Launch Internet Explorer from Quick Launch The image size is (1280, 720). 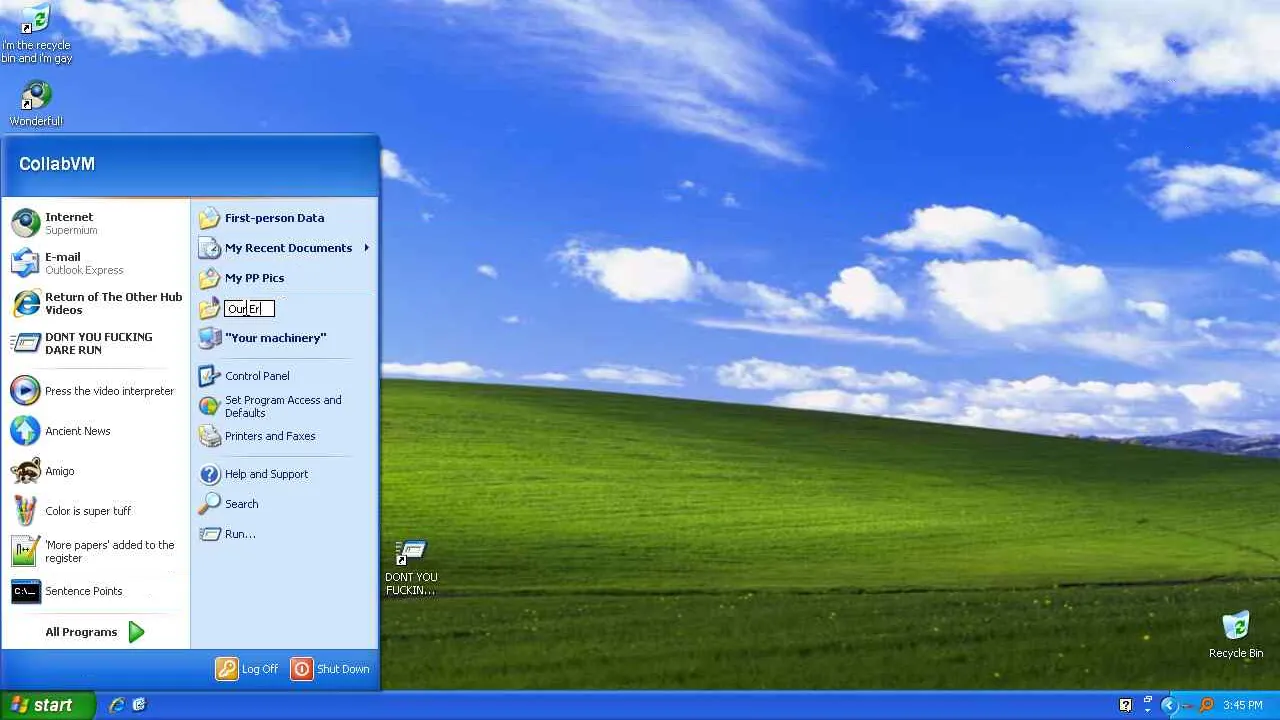[x=117, y=705]
